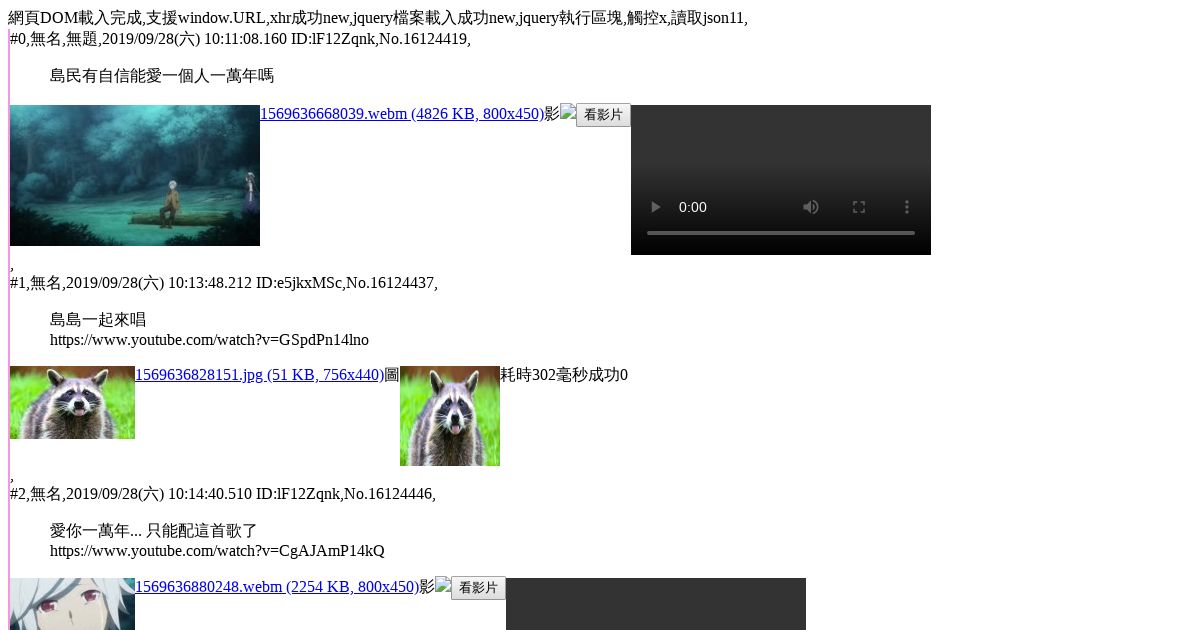Open 1569636668039.webm file link
The height and width of the screenshot is (630, 1200).
[x=402, y=114]
